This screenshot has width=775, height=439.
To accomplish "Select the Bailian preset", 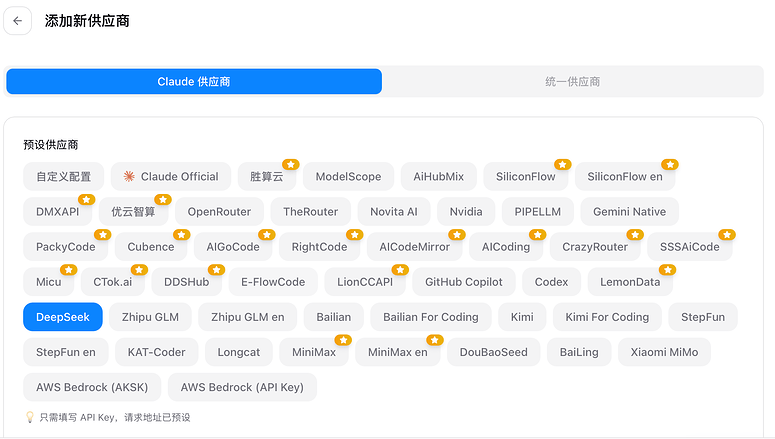I will click(x=334, y=317).
